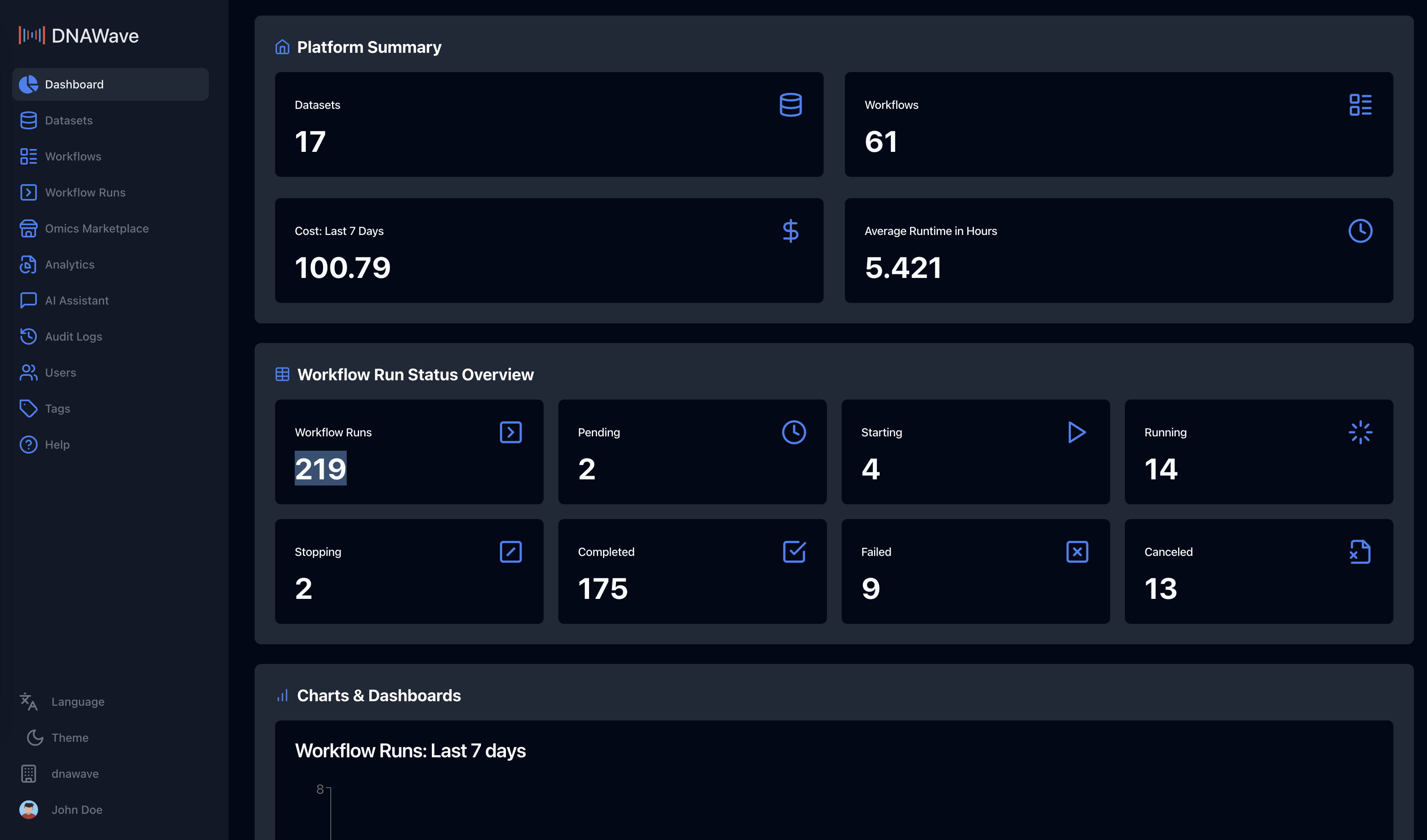Switch to the Workflows section
This screenshot has width=1427, height=840.
(x=73, y=156)
